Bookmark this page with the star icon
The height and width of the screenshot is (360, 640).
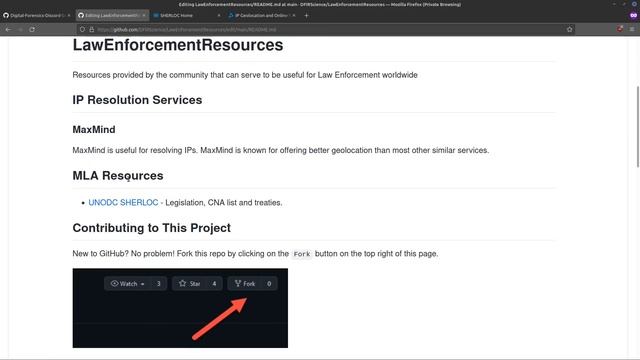pos(569,29)
